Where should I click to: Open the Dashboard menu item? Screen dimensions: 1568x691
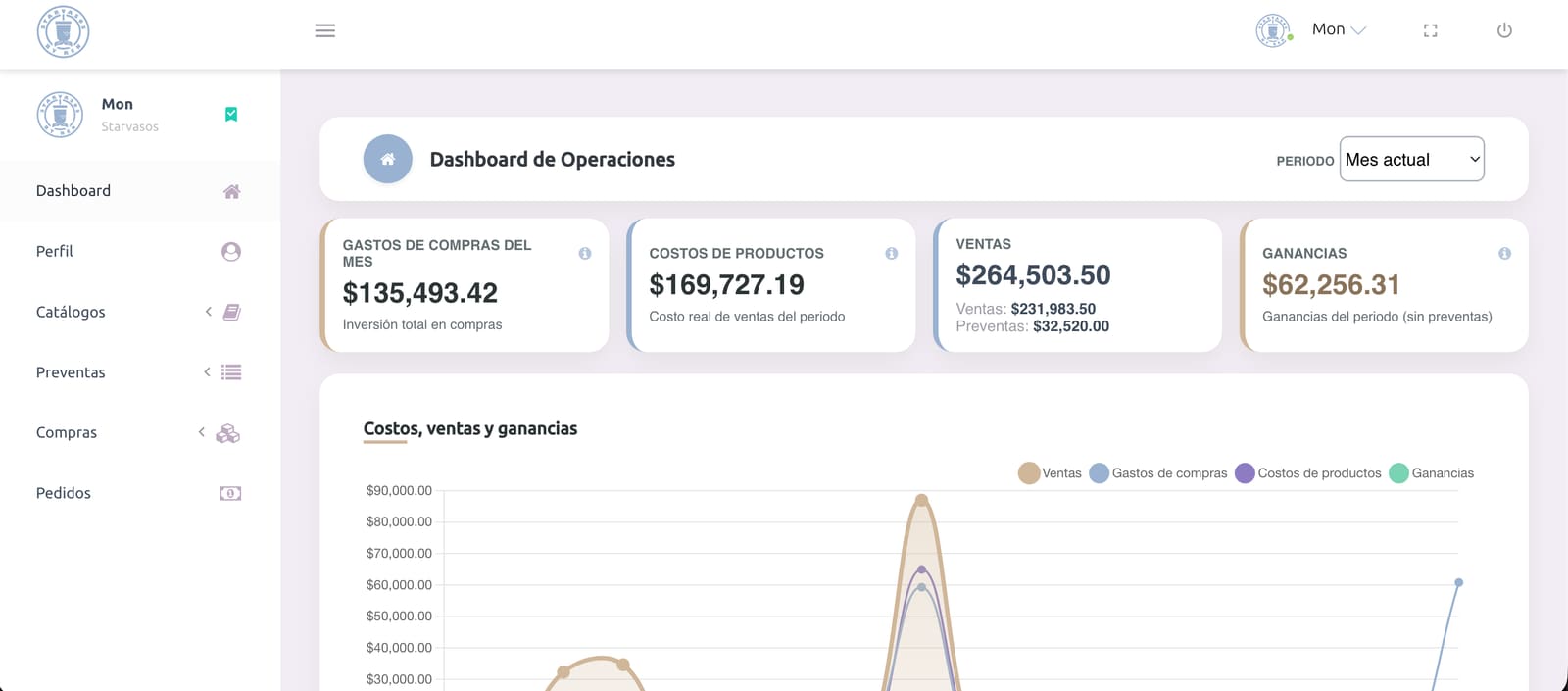(140, 191)
